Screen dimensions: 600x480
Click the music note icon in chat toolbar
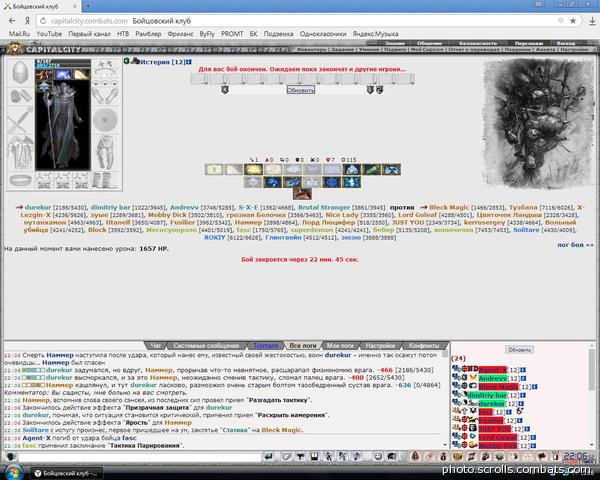(x=356, y=456)
